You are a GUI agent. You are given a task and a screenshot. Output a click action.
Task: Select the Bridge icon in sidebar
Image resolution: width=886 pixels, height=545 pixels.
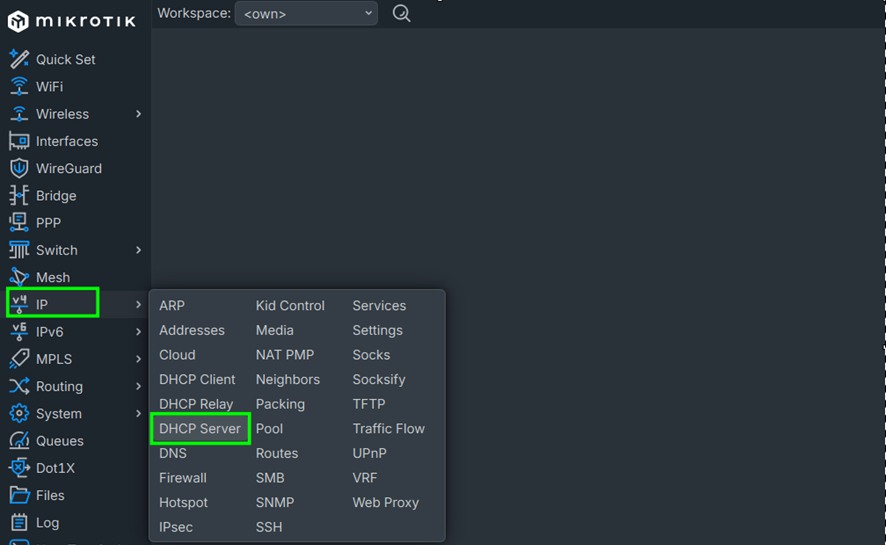click(19, 196)
